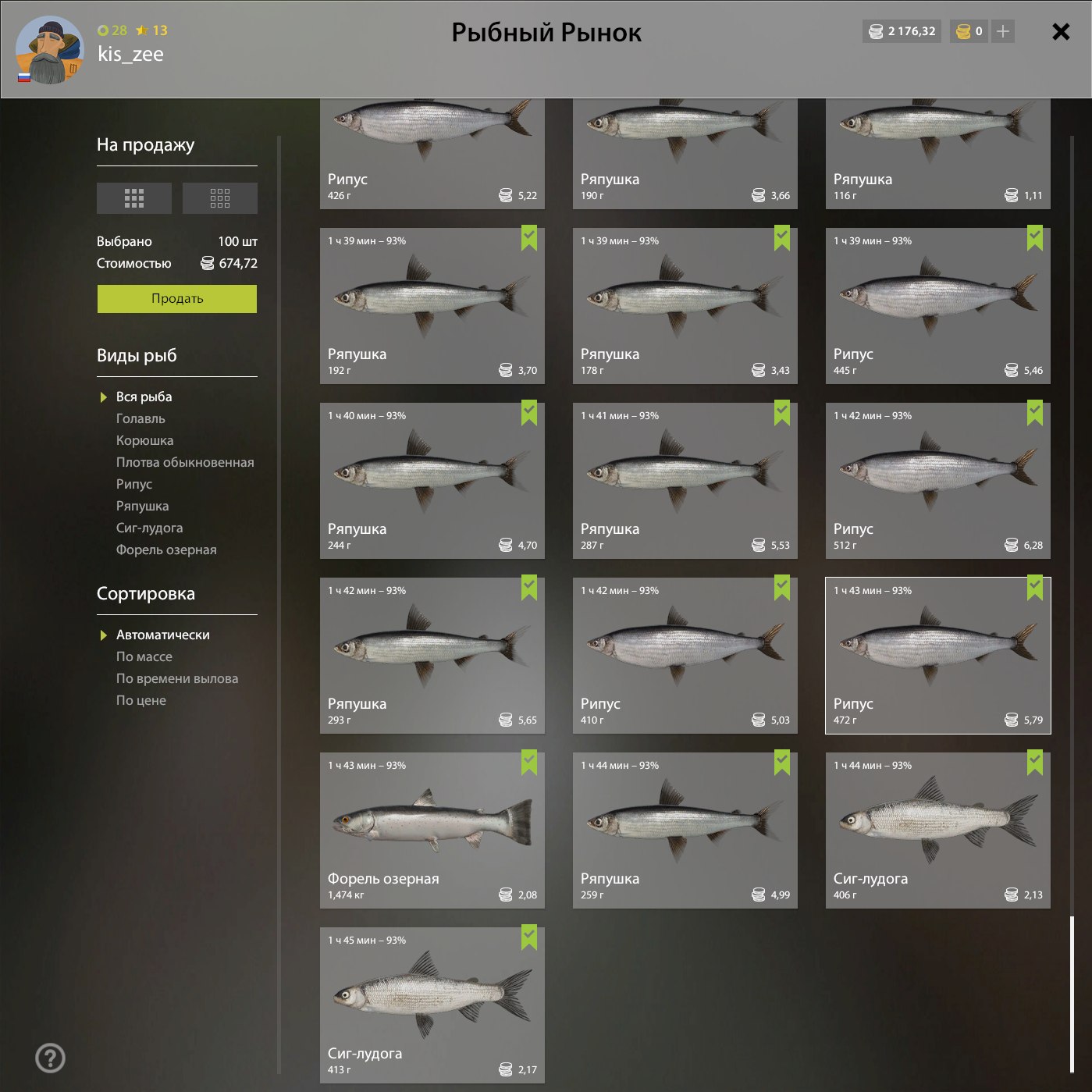This screenshot has width=1092, height=1092.
Task: Filter the fish list by Ряпушка
Action: (142, 506)
